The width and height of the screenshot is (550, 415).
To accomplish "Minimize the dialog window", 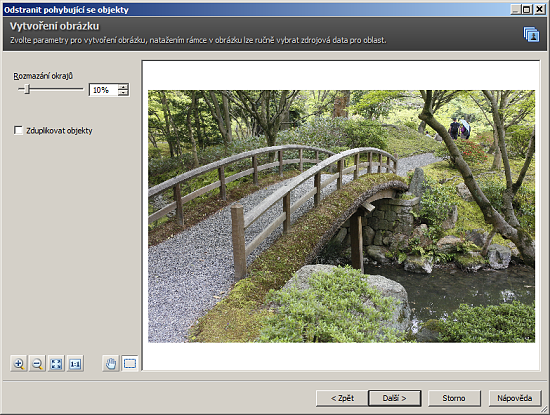I will click(x=515, y=9).
